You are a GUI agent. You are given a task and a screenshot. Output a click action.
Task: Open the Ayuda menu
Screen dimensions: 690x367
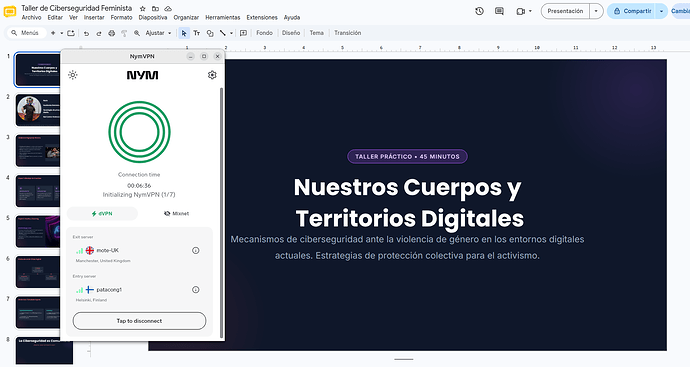tap(292, 18)
